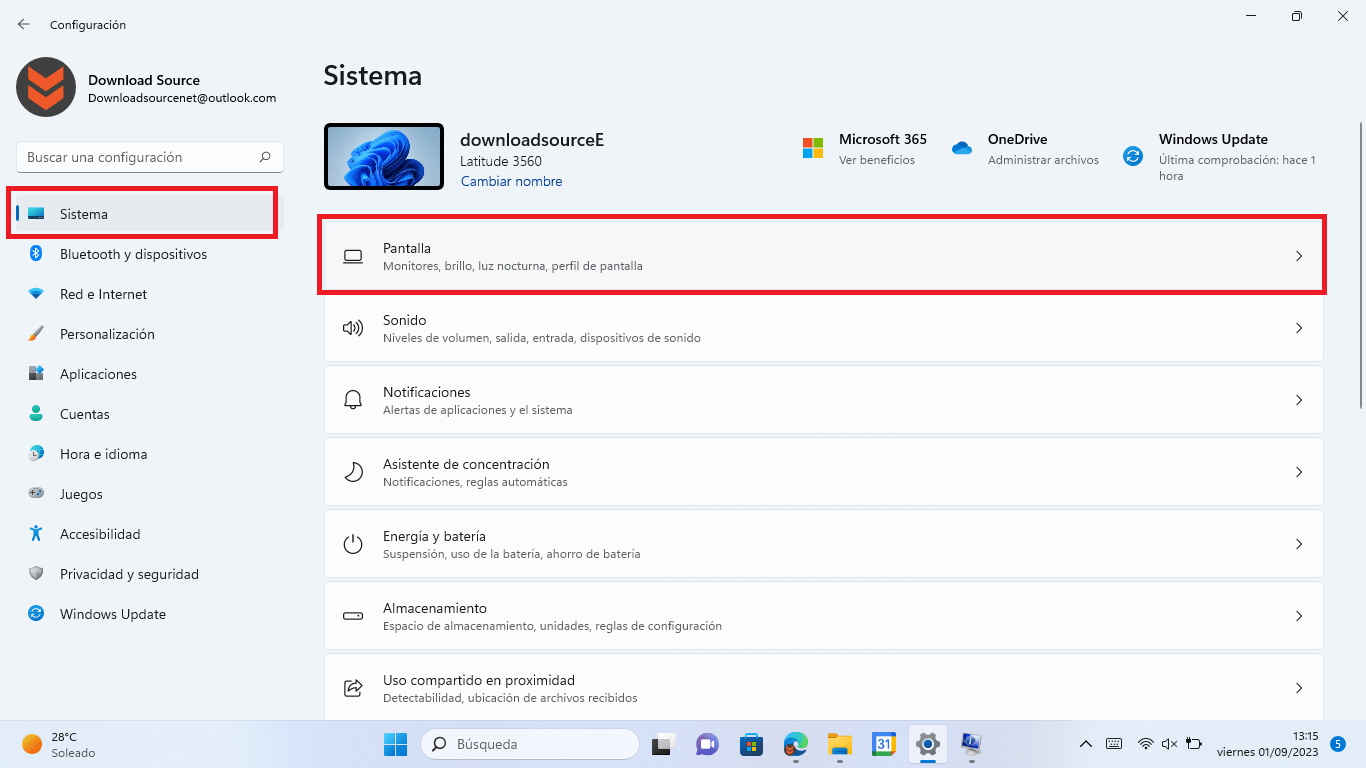Open the Pantalla settings row

tap(824, 256)
